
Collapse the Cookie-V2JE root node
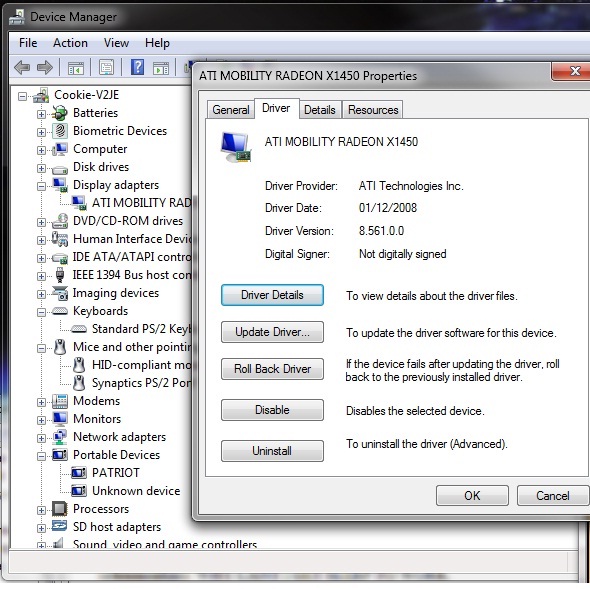(x=23, y=96)
